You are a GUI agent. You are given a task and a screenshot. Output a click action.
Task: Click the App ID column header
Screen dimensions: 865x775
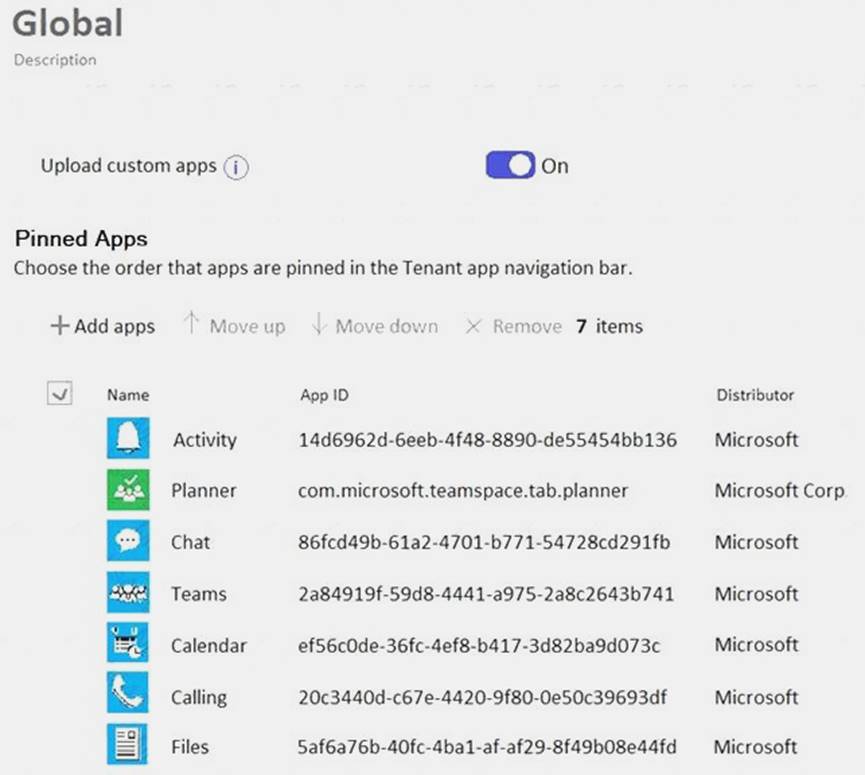click(324, 395)
